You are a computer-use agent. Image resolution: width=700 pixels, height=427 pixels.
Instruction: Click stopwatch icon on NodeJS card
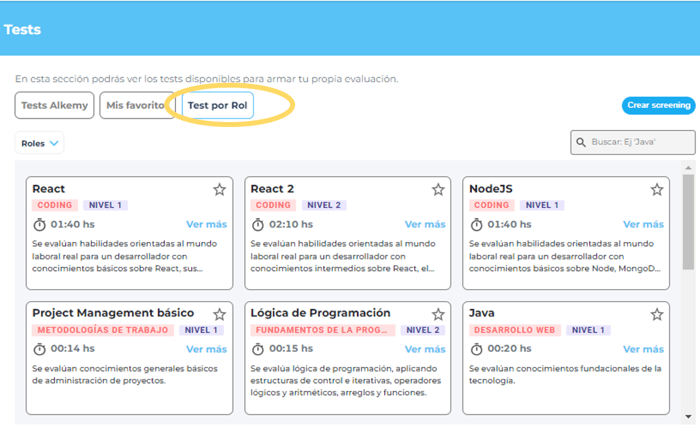477,224
